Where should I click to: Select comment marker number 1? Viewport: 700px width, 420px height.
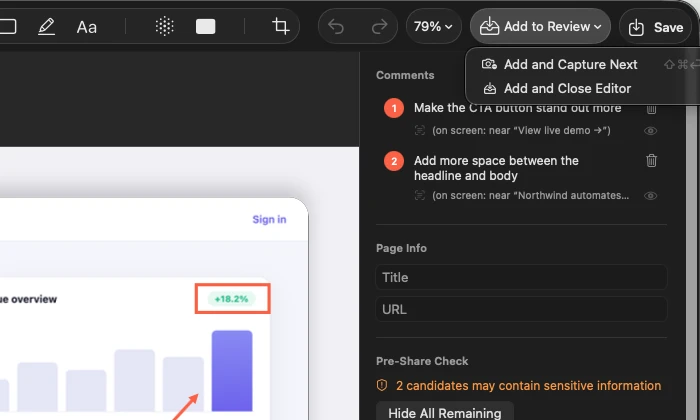(394, 108)
